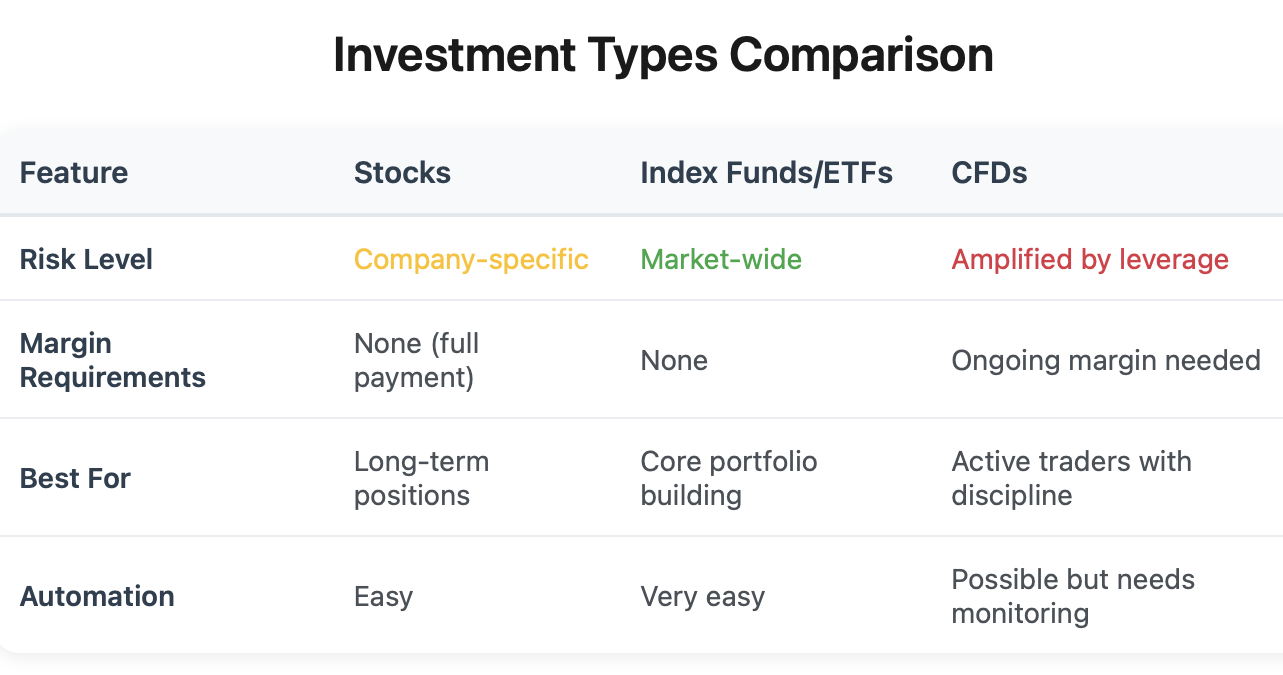The height and width of the screenshot is (675, 1283).
Task: Select the Risk Level row label
Action: click(x=86, y=260)
